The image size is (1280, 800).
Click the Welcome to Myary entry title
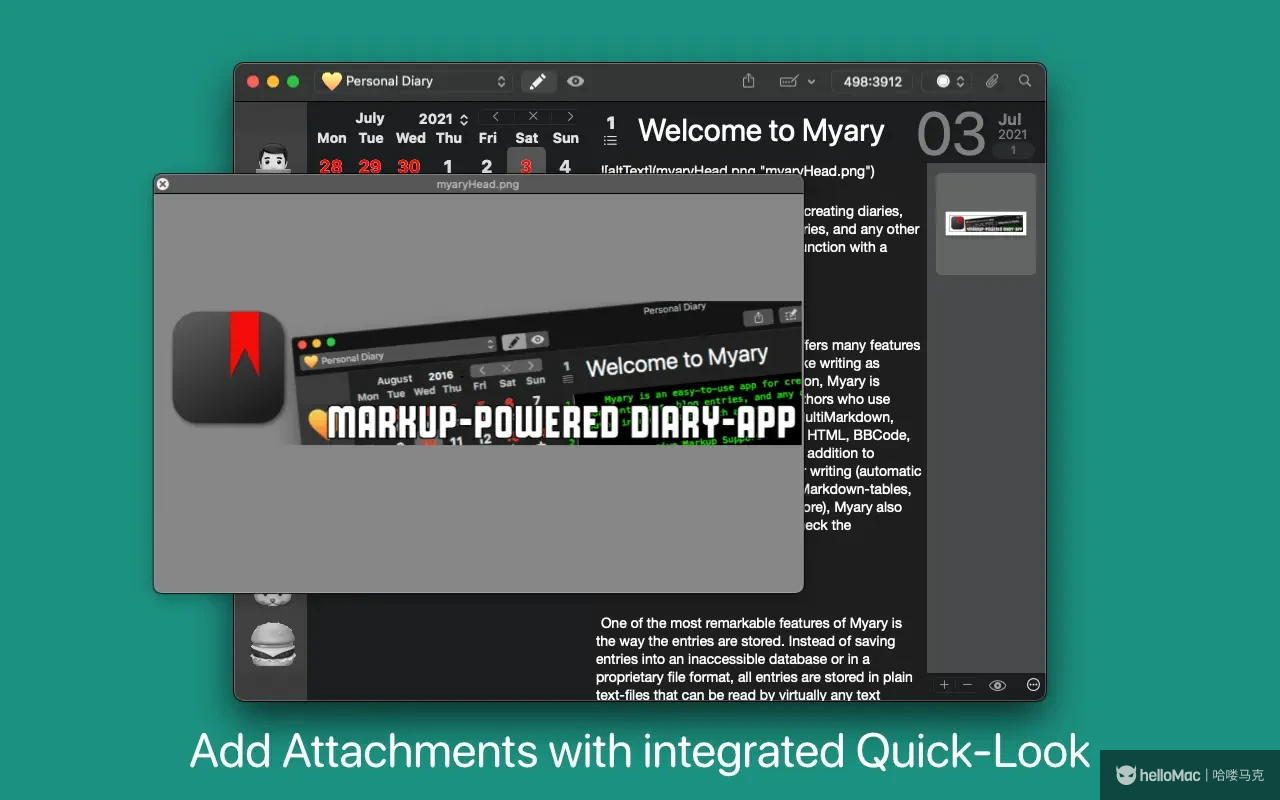[761, 131]
